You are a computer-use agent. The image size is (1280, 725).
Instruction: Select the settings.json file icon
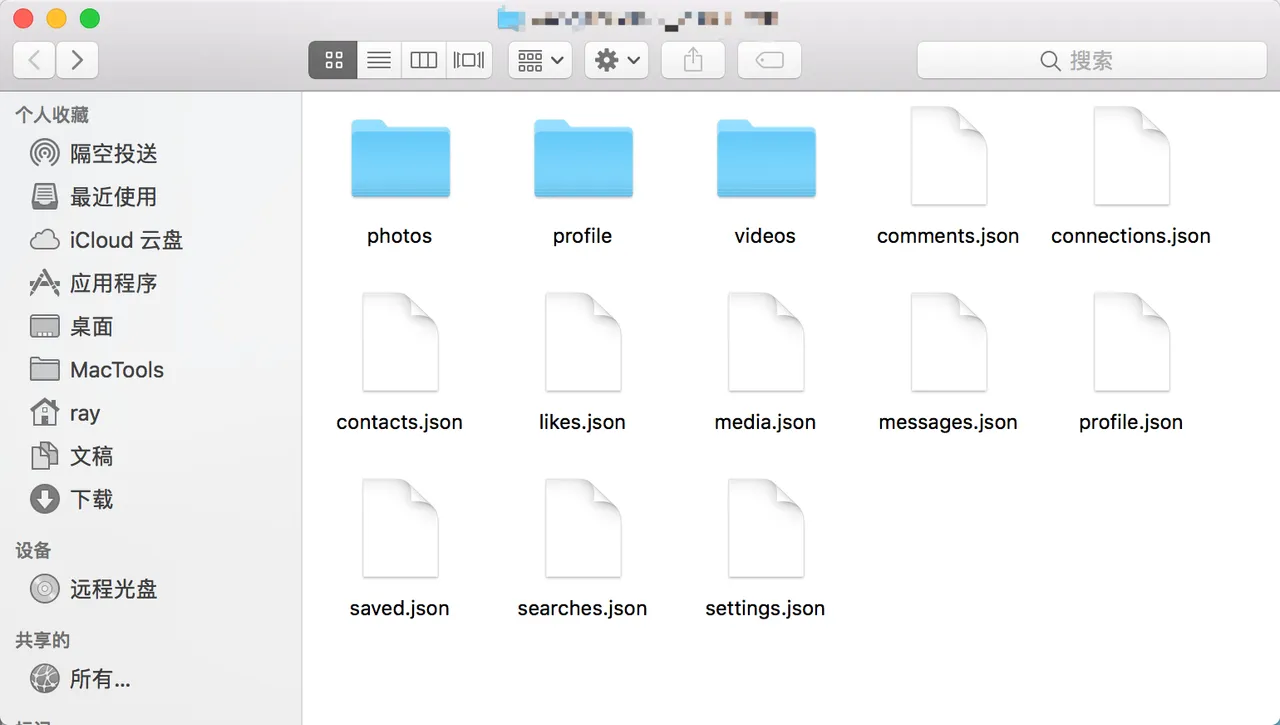(766, 528)
